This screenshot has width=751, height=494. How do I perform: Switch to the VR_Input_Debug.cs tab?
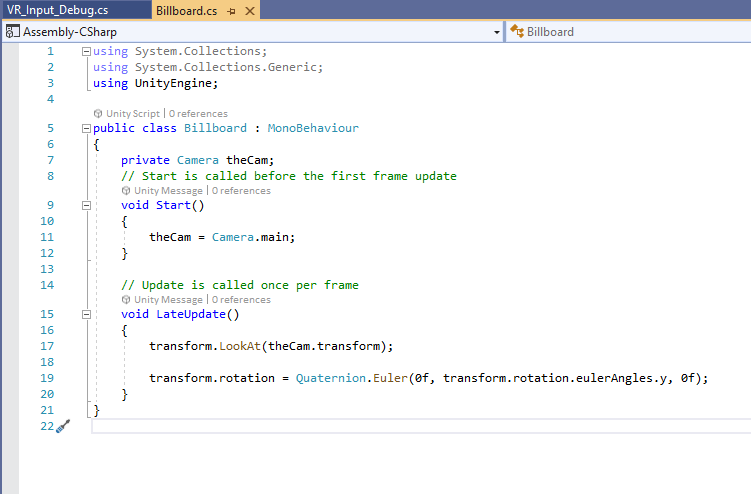point(57,10)
